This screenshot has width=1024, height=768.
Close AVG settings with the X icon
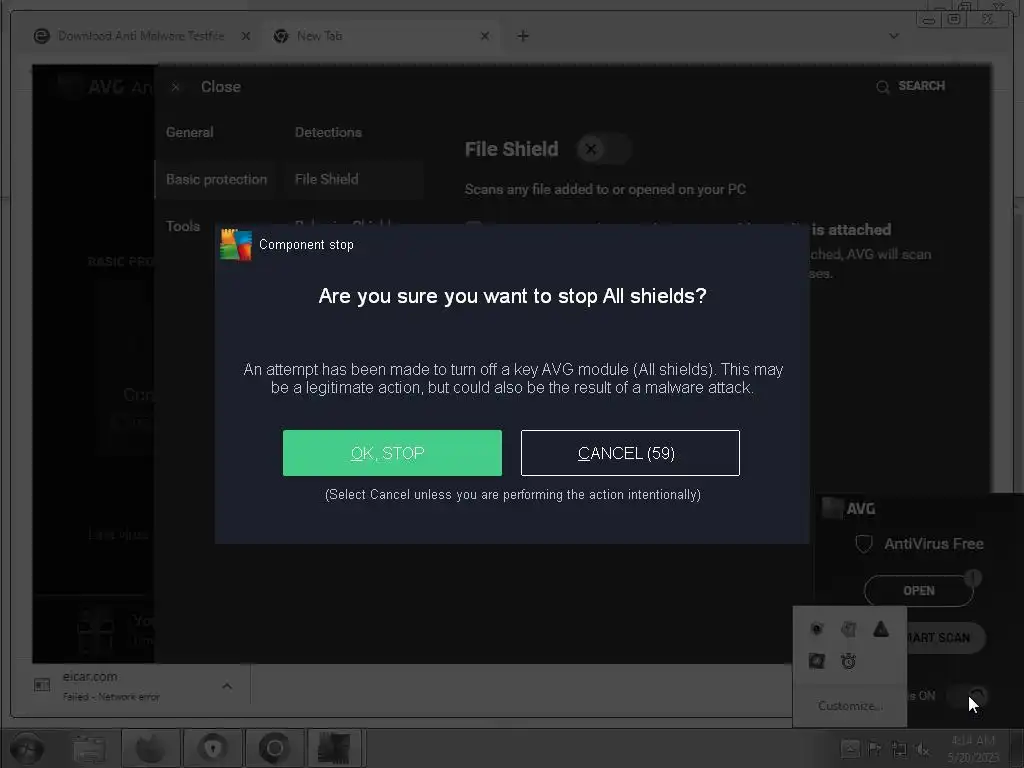[176, 87]
